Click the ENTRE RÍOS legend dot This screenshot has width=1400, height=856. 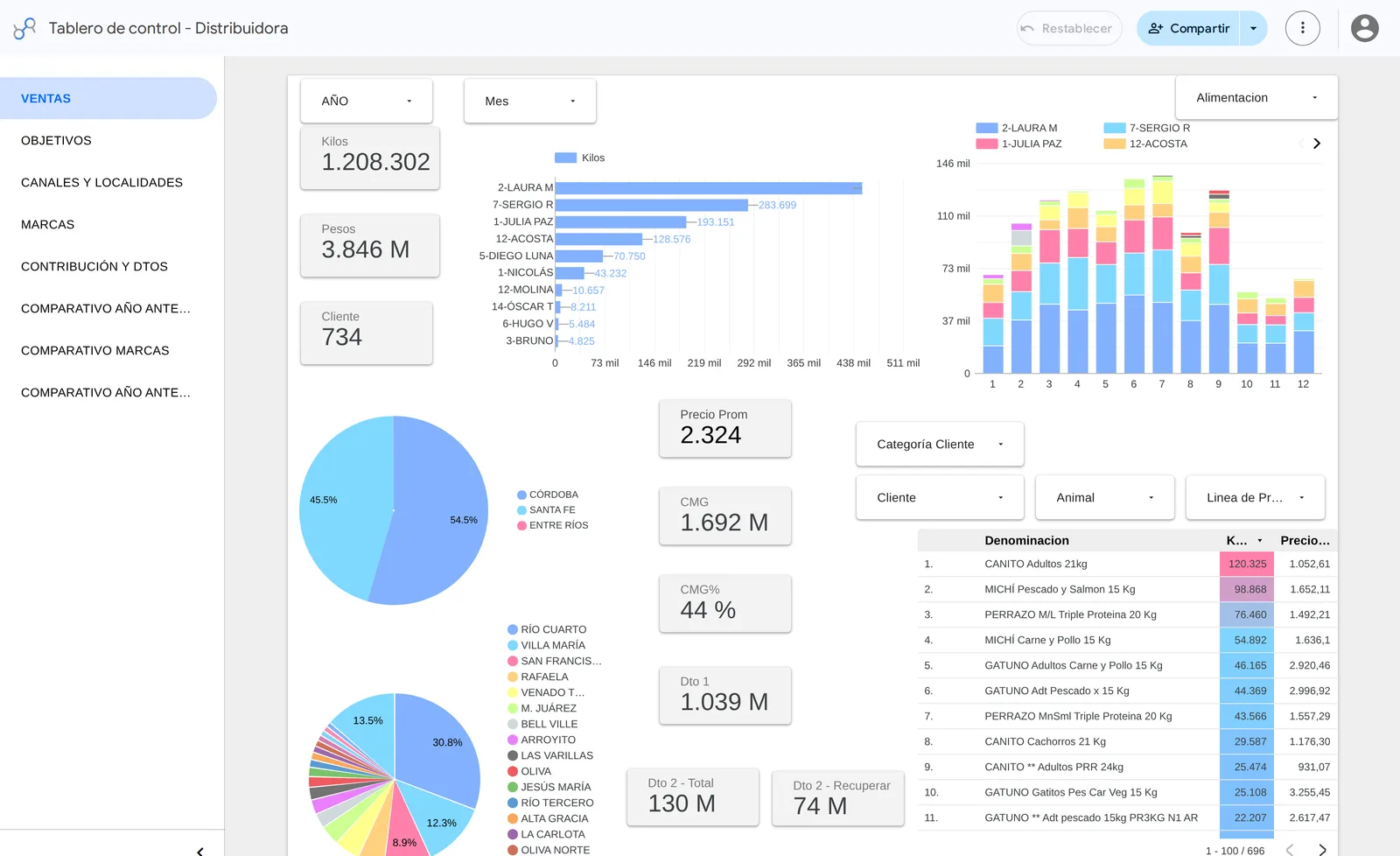click(x=521, y=525)
